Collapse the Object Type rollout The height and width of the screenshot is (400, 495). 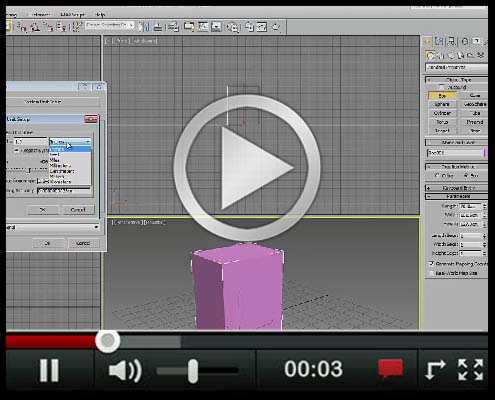pos(456,80)
